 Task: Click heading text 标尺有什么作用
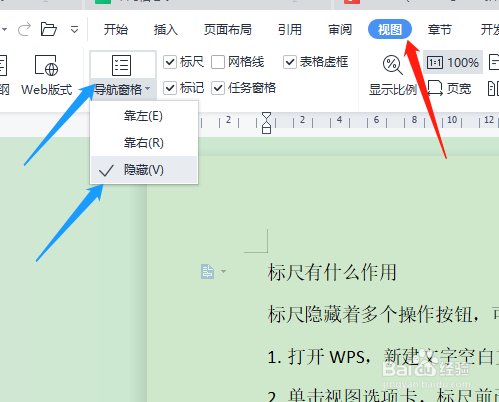pos(332,272)
